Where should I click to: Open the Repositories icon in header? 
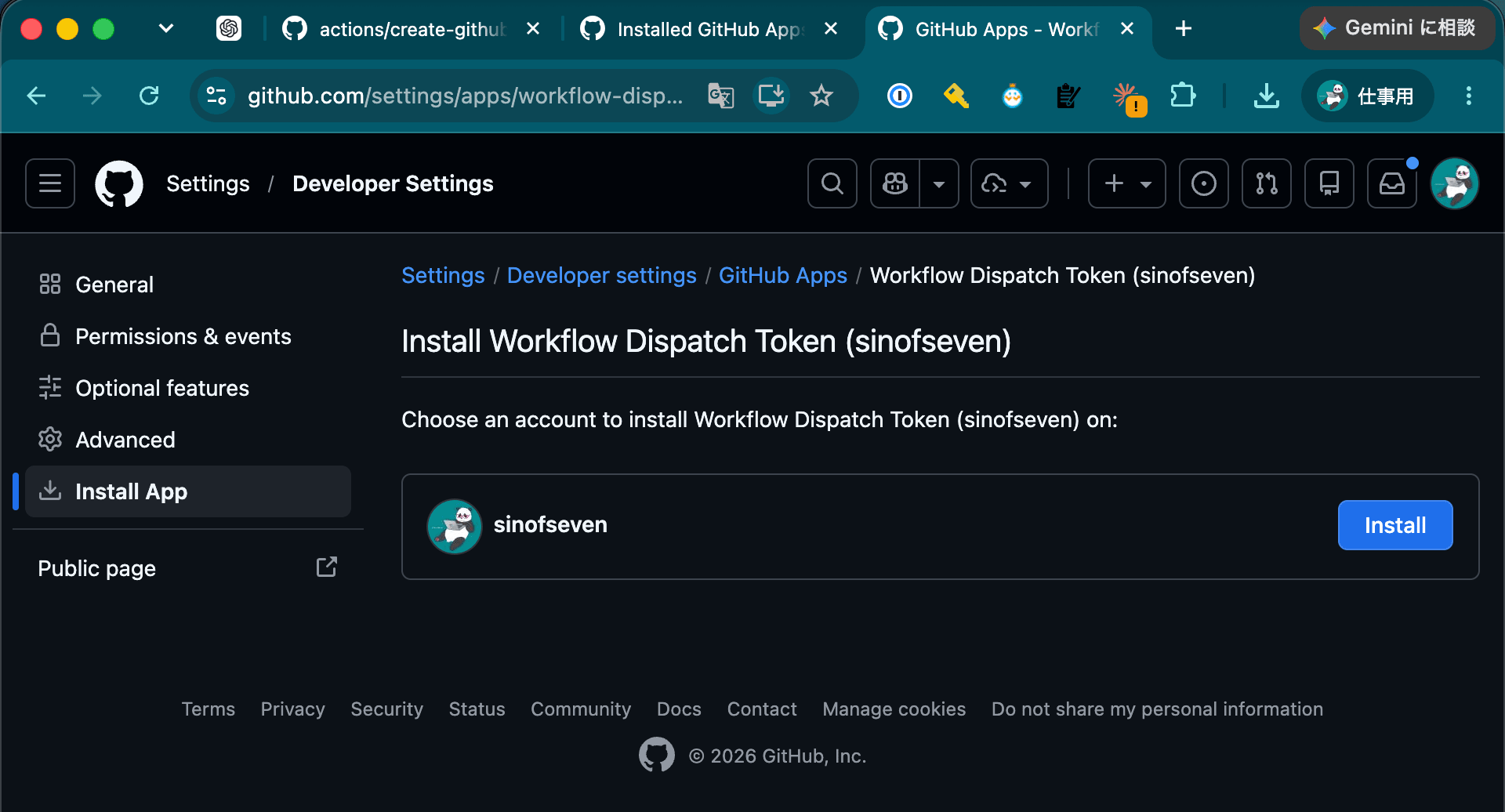[1329, 183]
